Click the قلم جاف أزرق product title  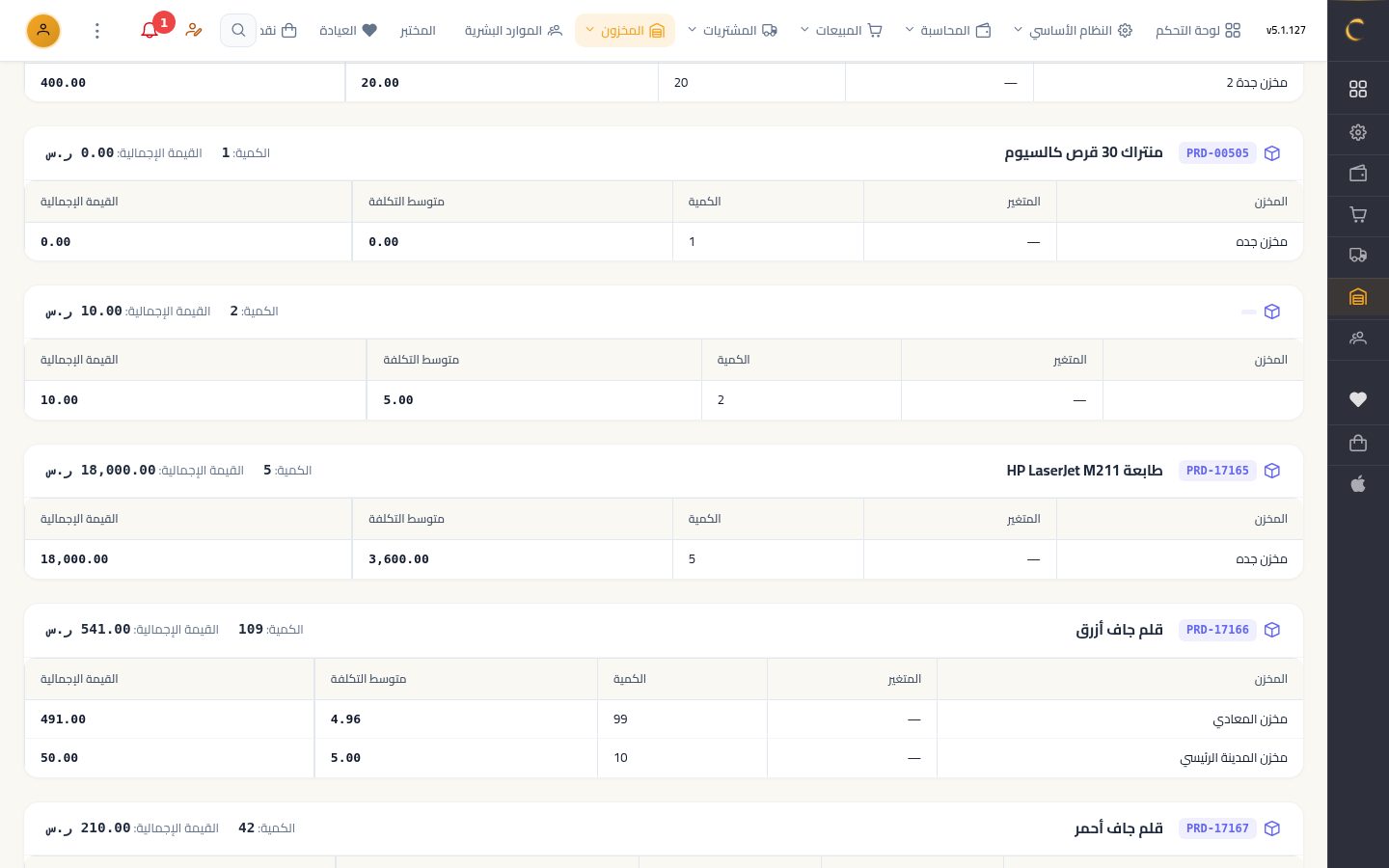(x=1119, y=630)
